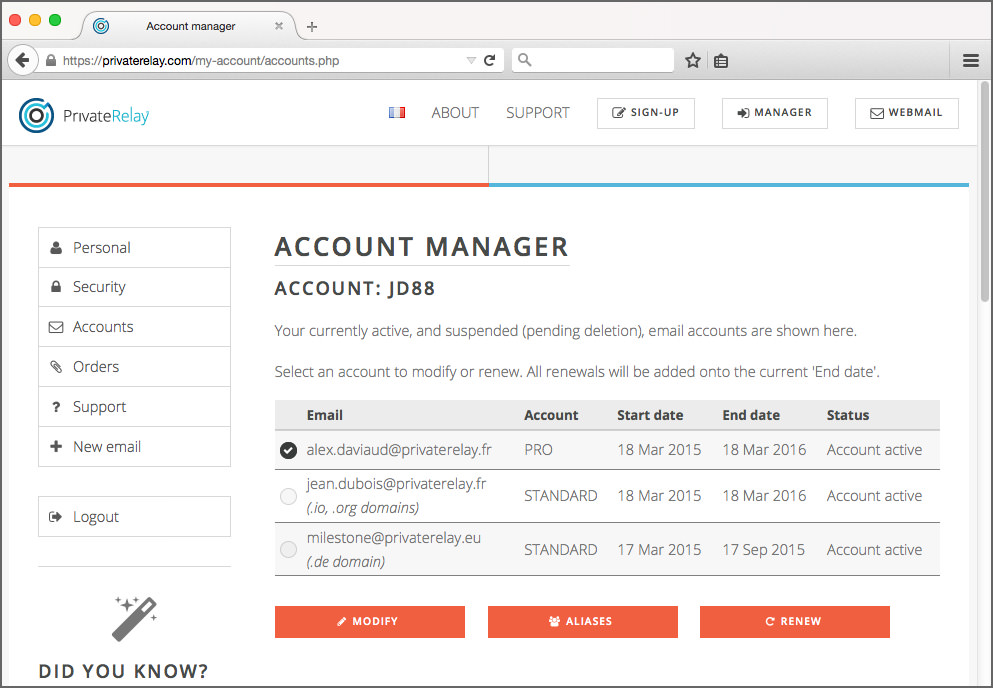The width and height of the screenshot is (993, 688).
Task: Select the milestone@privaterelay.eu radio button
Action: point(288,549)
